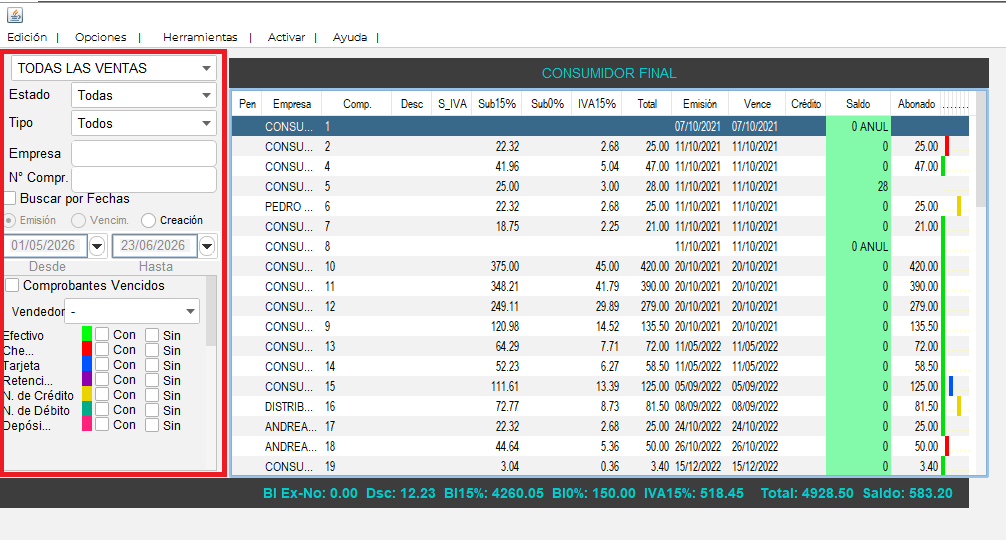Open the Herramientas menu
Image resolution: width=1006 pixels, height=540 pixels.
[x=200, y=37]
